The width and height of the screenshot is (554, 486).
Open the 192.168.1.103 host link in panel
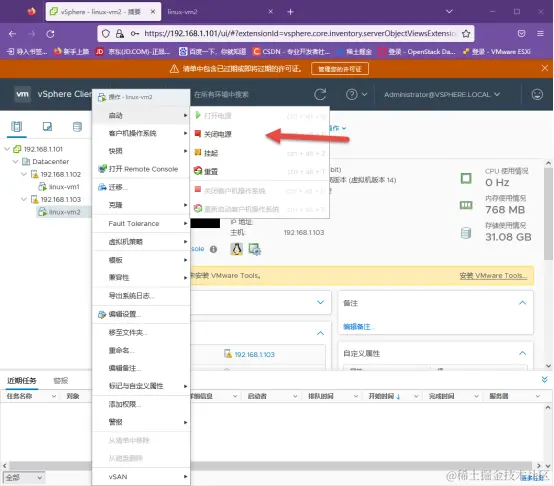[254, 355]
